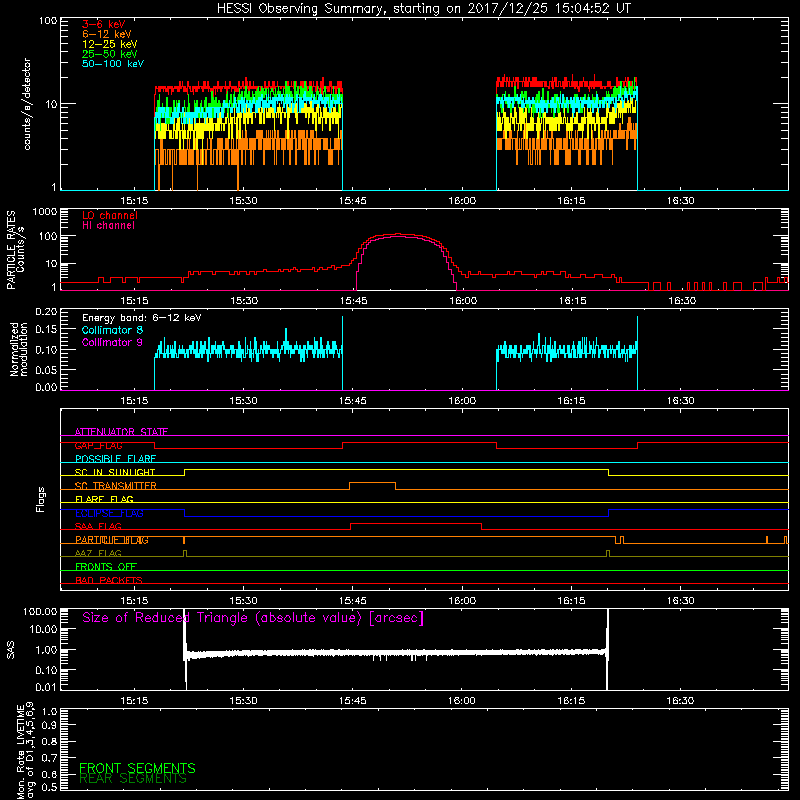Select the BAD_PACKETS flag label
The image size is (800, 800).
[109, 581]
